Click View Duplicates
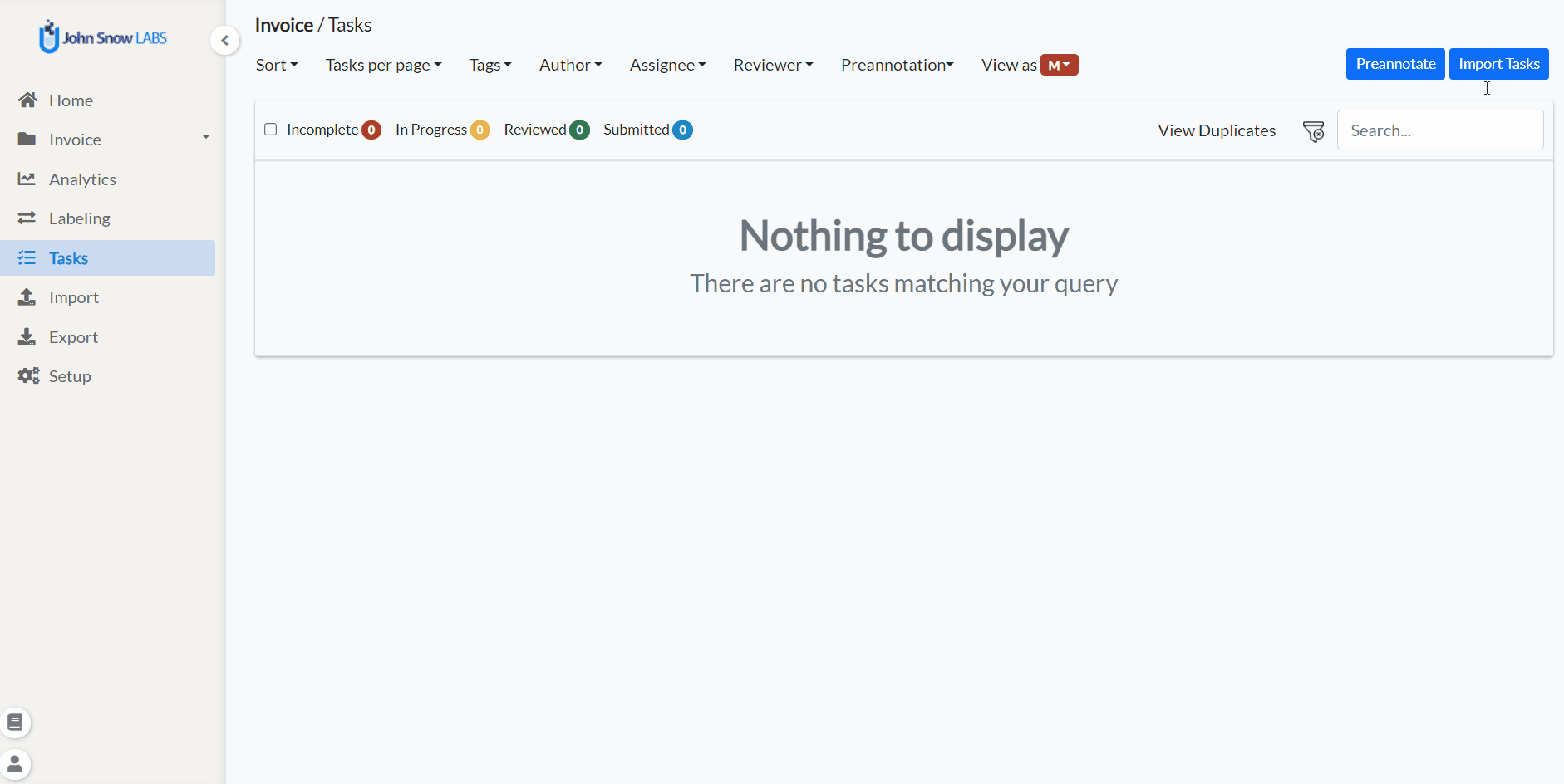The image size is (1564, 784). coord(1217,130)
